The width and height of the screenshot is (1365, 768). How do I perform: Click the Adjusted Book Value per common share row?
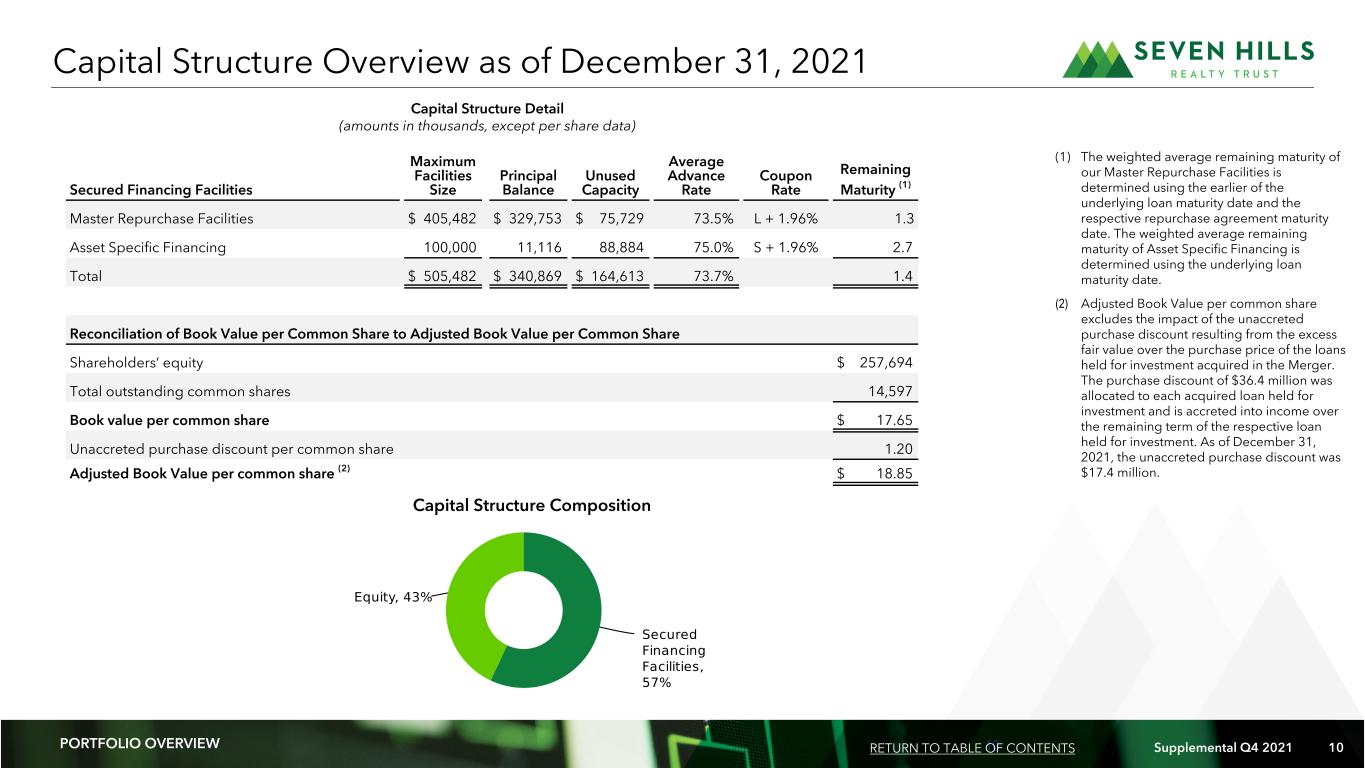click(491, 473)
